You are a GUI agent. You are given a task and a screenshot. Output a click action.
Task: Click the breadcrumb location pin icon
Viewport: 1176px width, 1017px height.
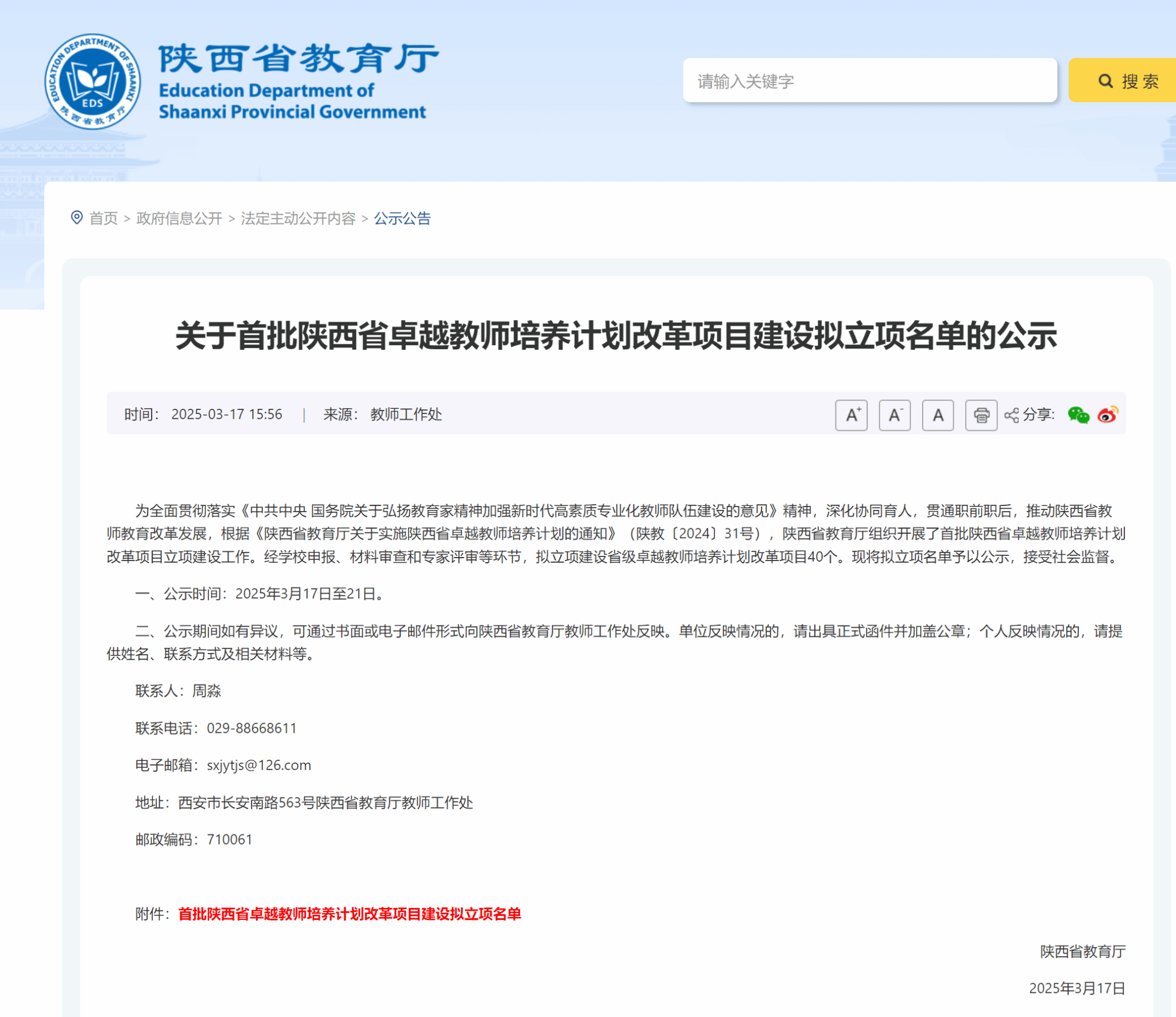click(76, 218)
